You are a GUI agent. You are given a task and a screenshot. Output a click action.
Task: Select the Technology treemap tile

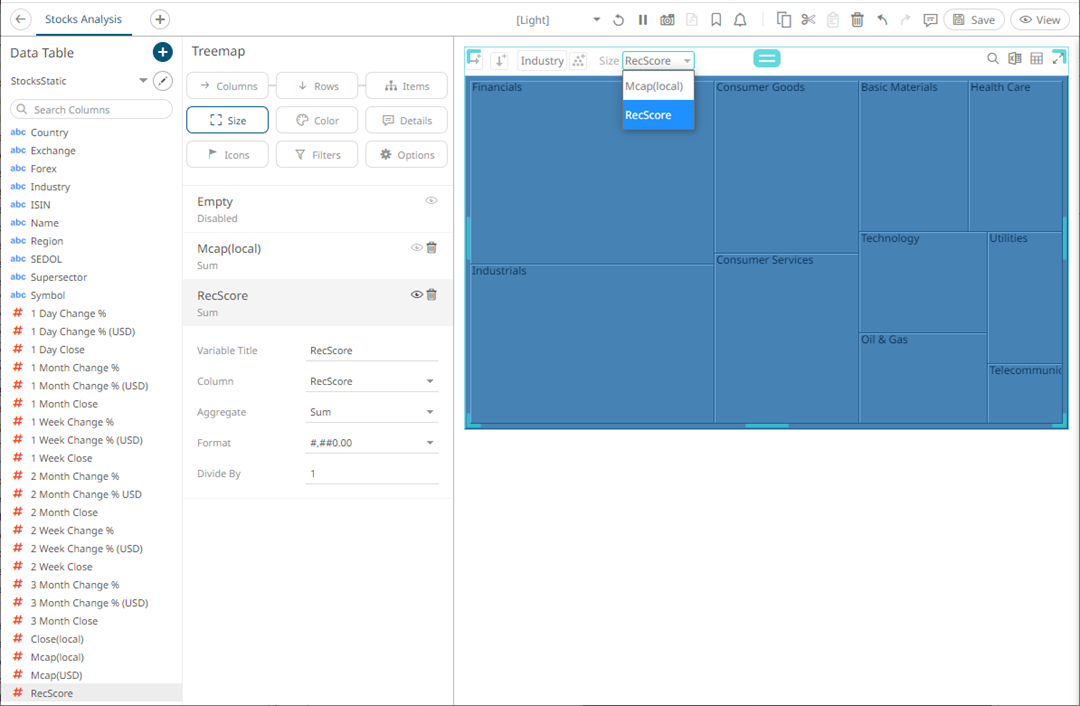pyautogui.click(x=923, y=282)
